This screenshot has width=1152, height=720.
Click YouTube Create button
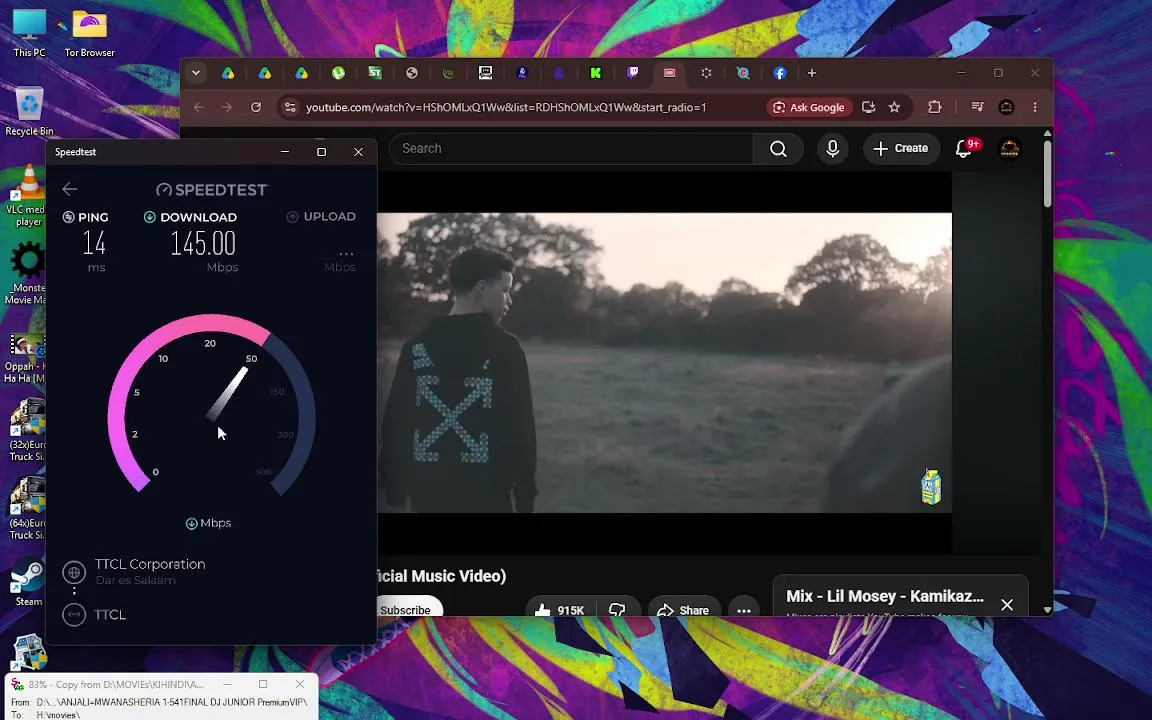[x=901, y=148]
